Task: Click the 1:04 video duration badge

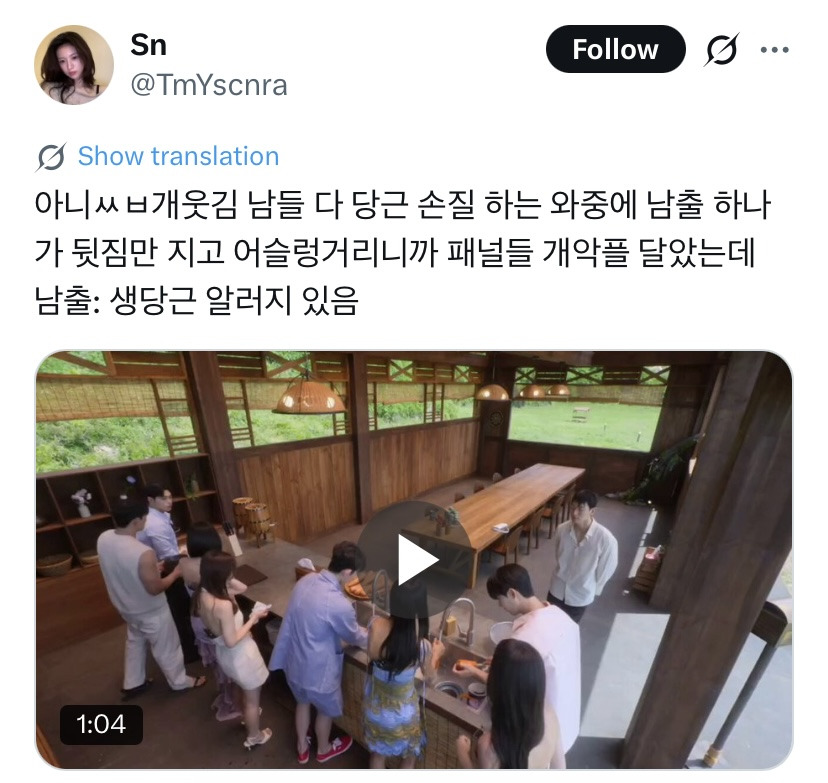Action: click(101, 724)
